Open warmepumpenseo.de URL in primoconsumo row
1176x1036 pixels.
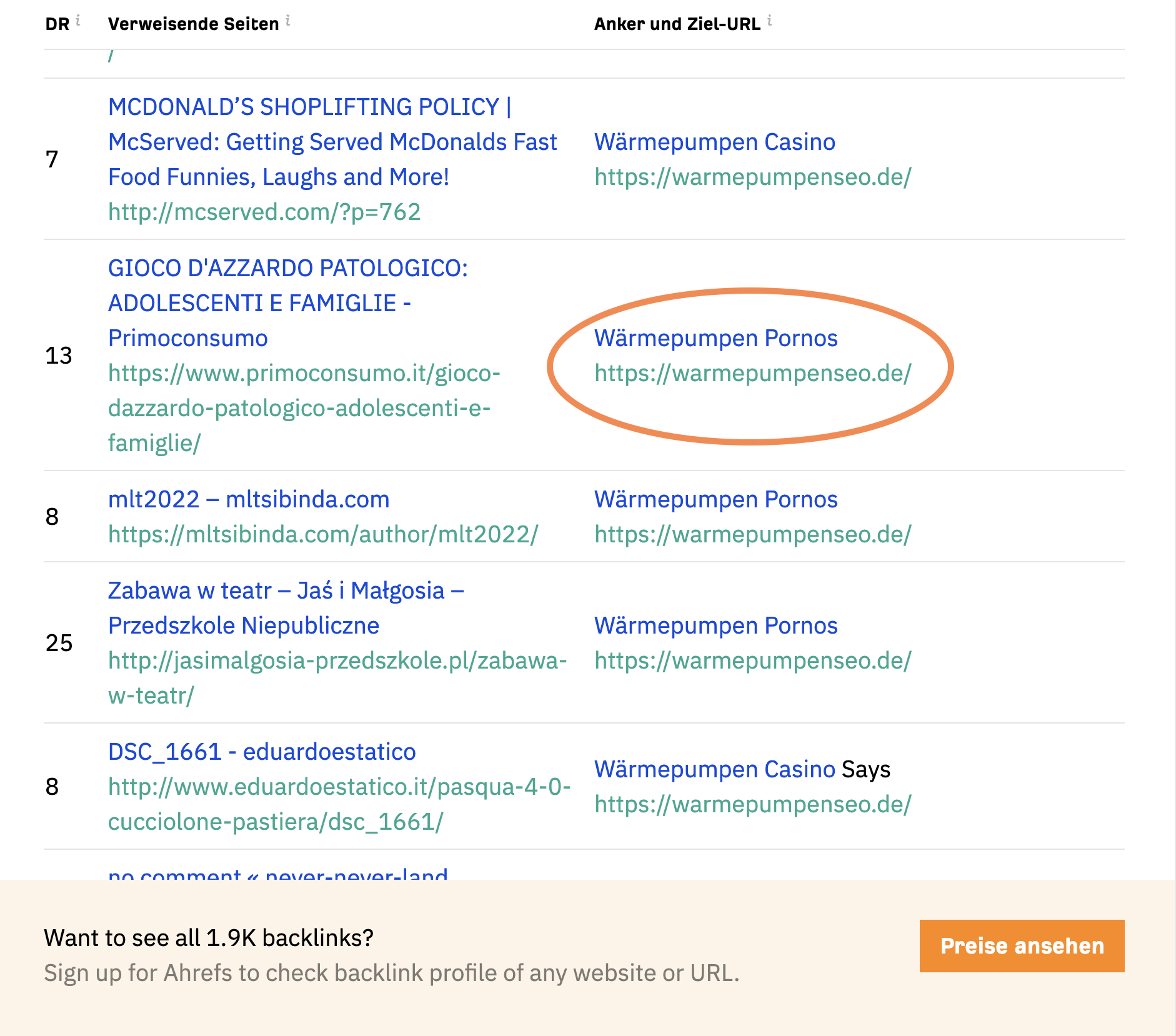tap(753, 373)
